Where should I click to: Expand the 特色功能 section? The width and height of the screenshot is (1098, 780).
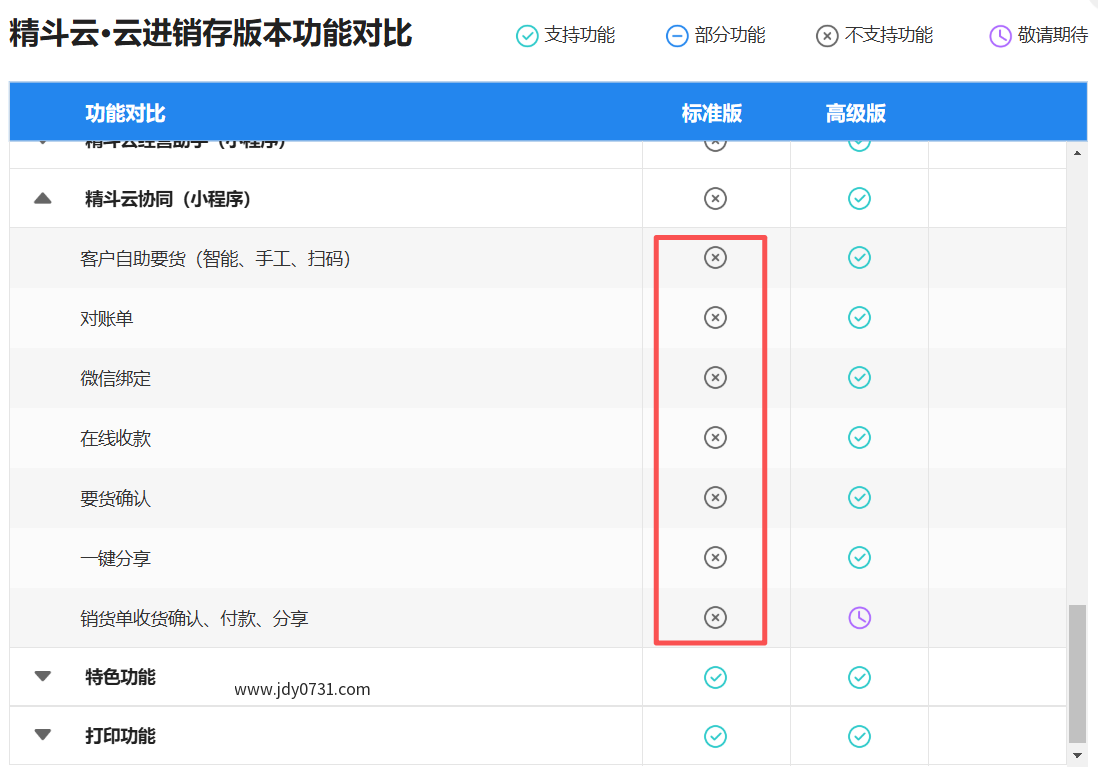(x=42, y=677)
